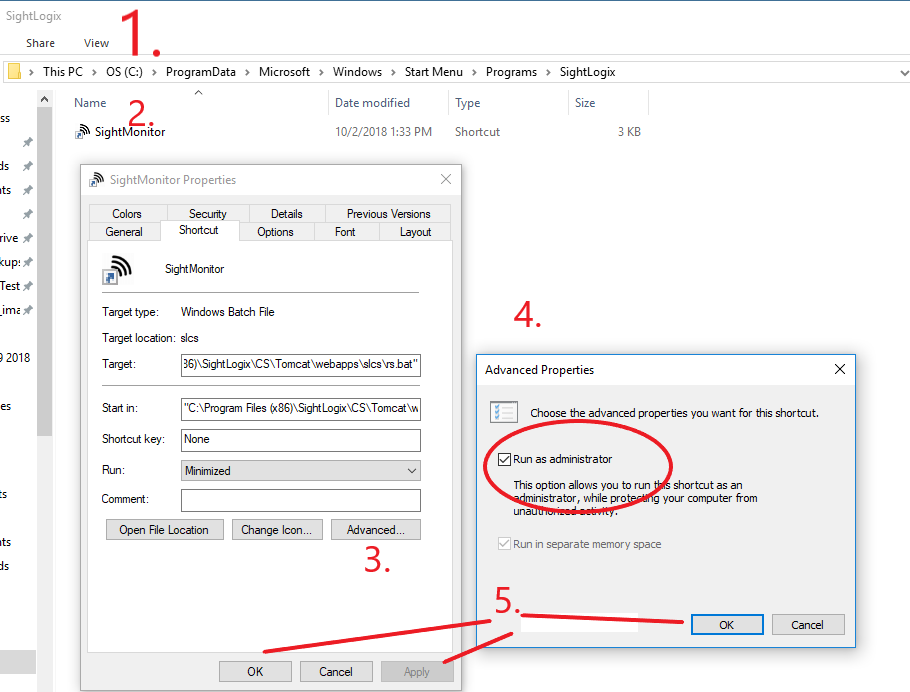Click the Name column header
910x692 pixels.
point(90,103)
